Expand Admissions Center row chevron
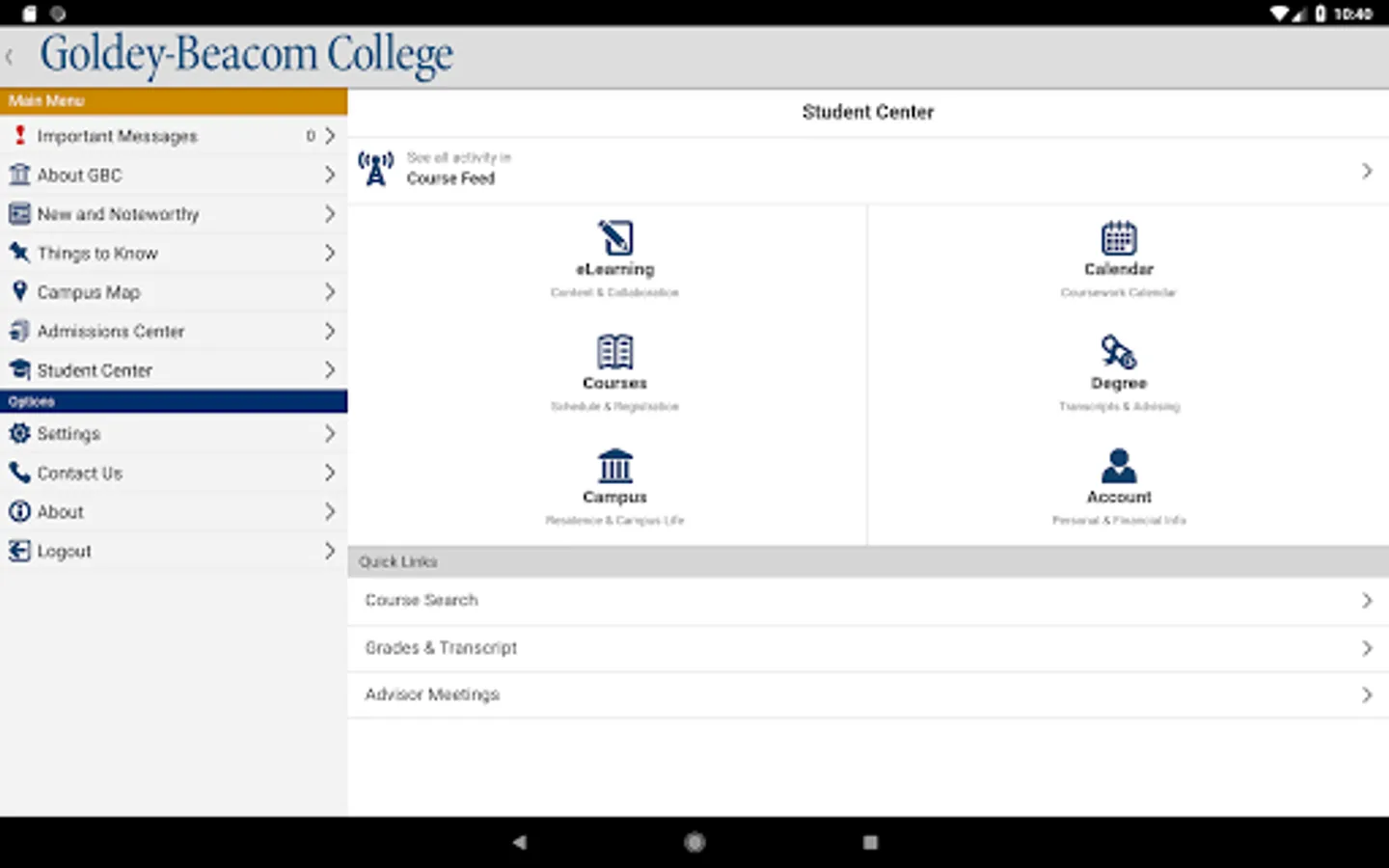 330,331
